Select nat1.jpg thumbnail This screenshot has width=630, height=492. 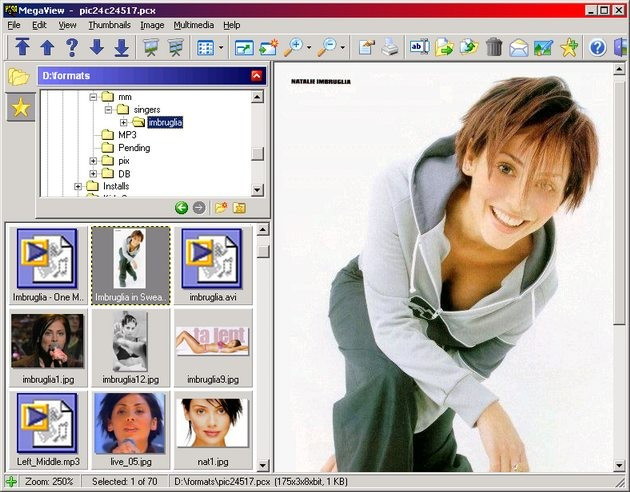(213, 430)
